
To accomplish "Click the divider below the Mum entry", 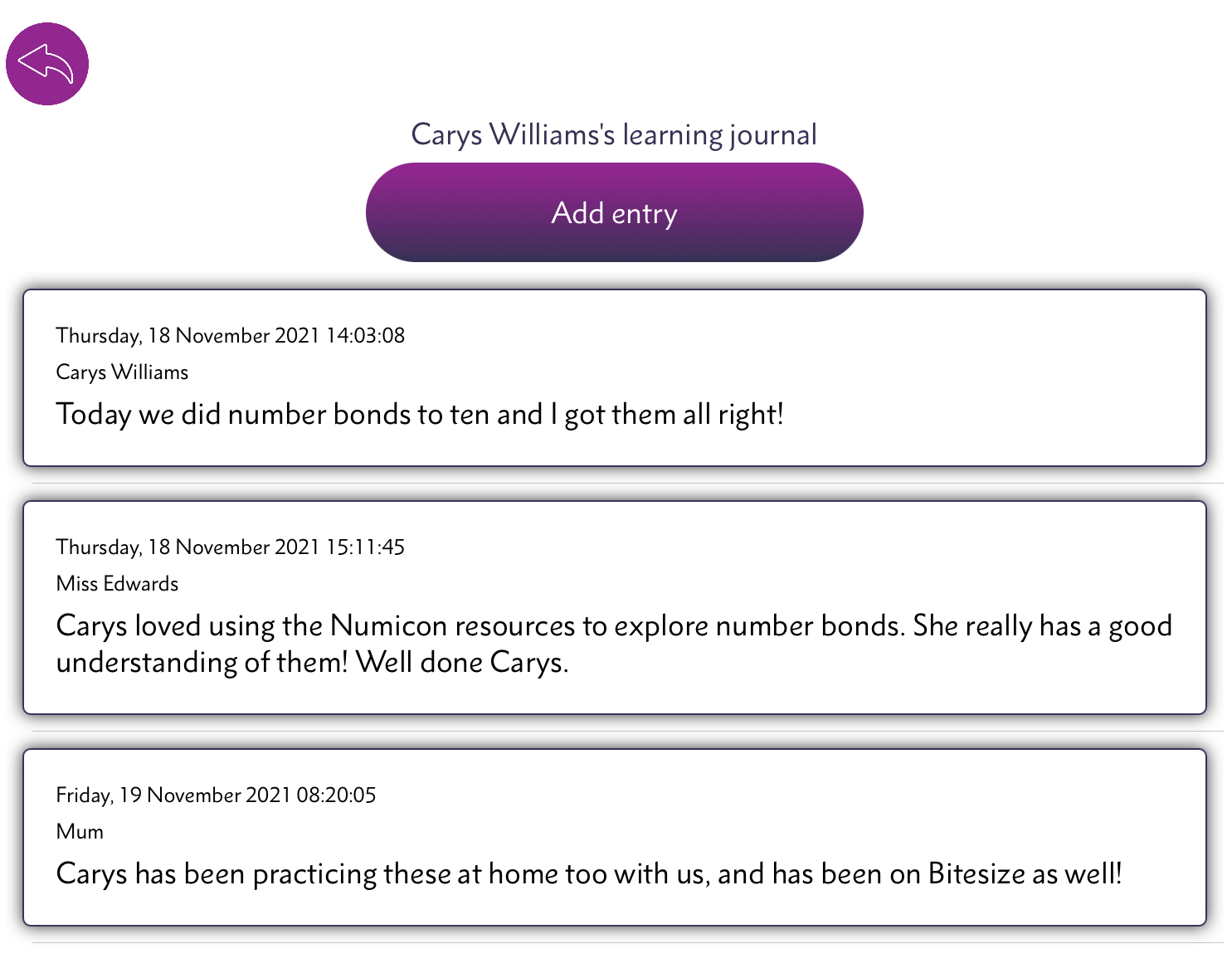I will point(627,942).
